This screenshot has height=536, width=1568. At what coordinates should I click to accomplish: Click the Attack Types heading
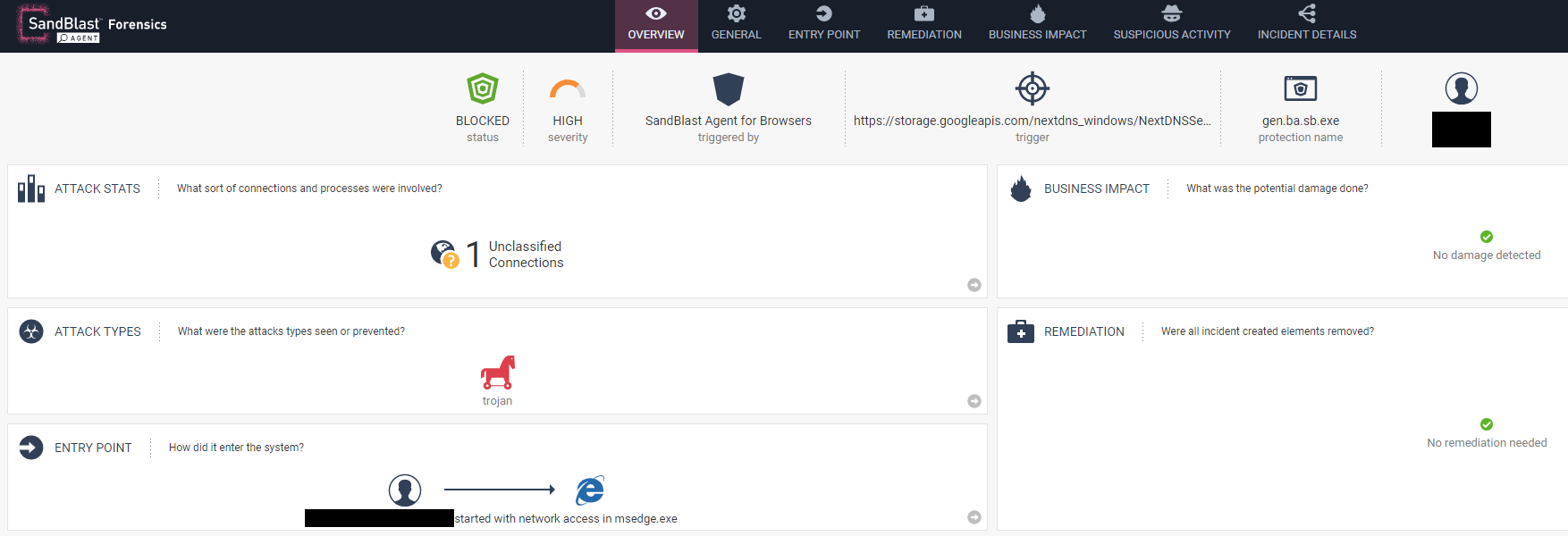coord(97,331)
